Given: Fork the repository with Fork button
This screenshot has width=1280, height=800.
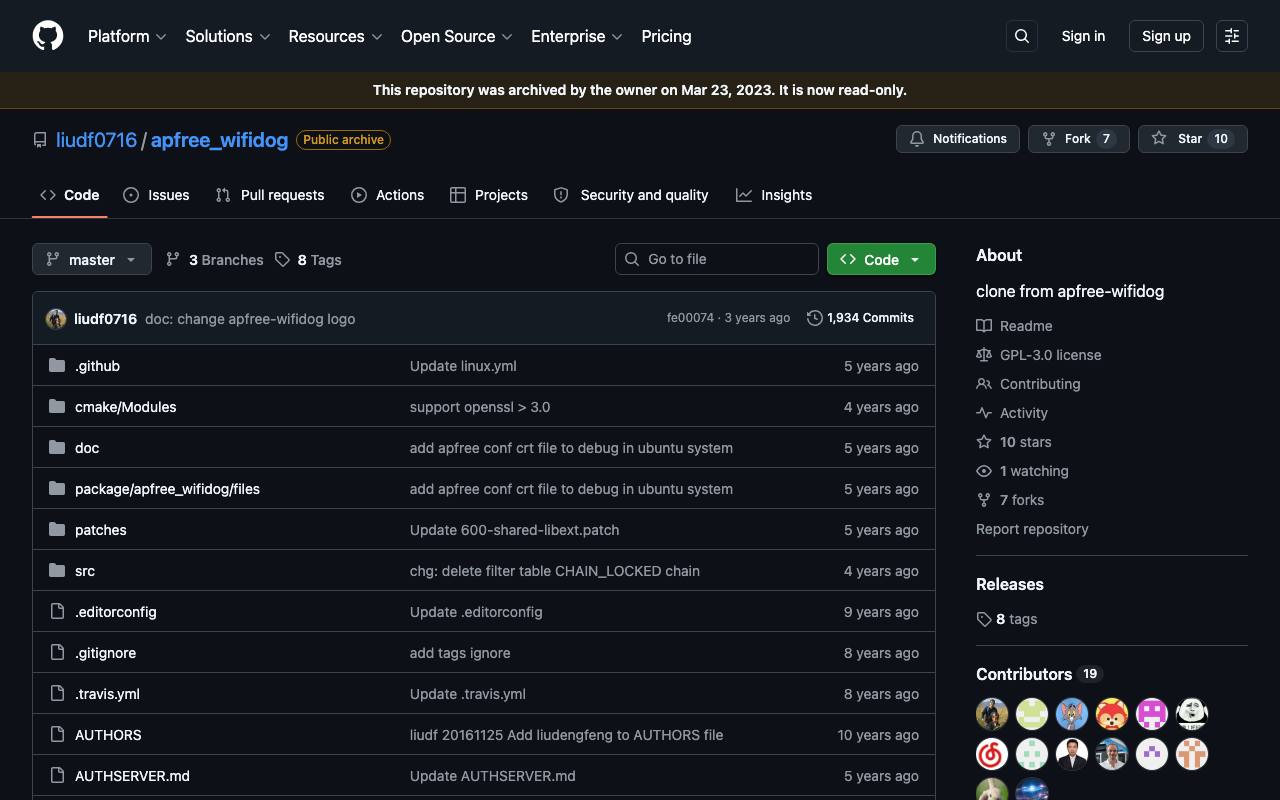Looking at the screenshot, I should point(1079,139).
